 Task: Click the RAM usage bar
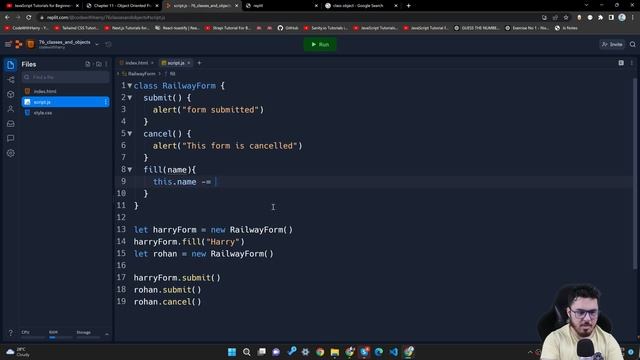click(x=60, y=337)
